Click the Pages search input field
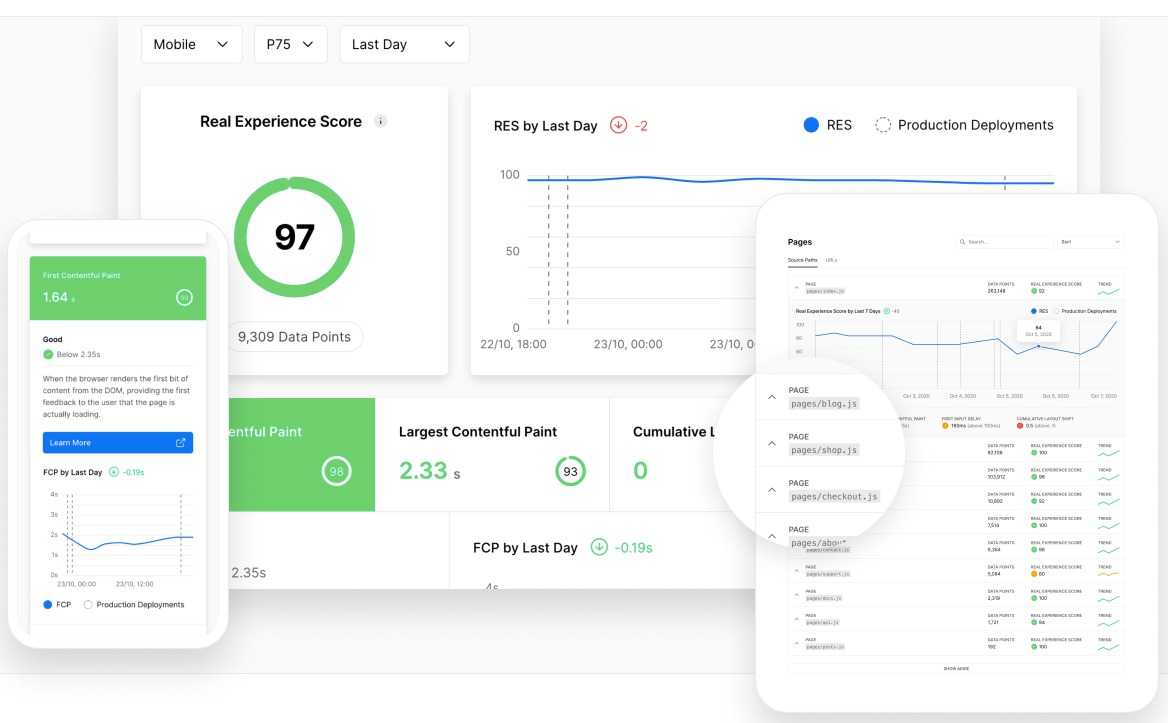Image resolution: width=1168 pixels, height=723 pixels. (x=1003, y=242)
